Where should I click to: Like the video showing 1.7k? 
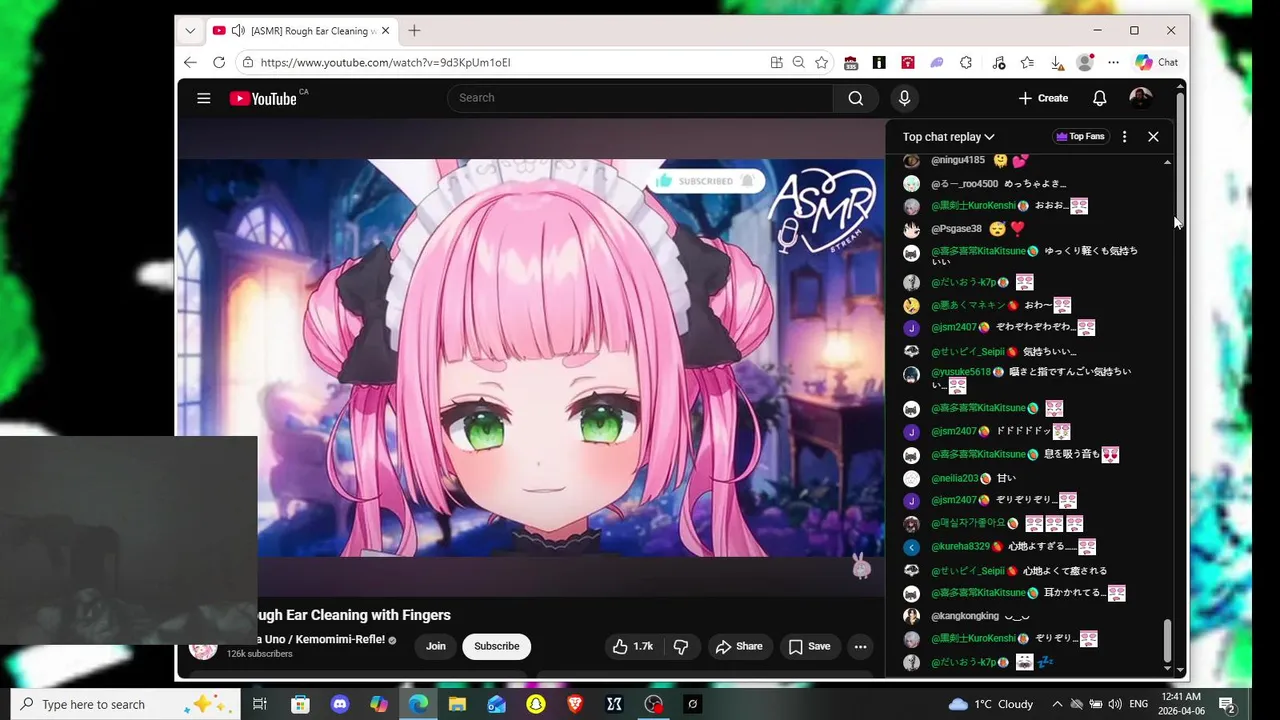[x=632, y=646]
